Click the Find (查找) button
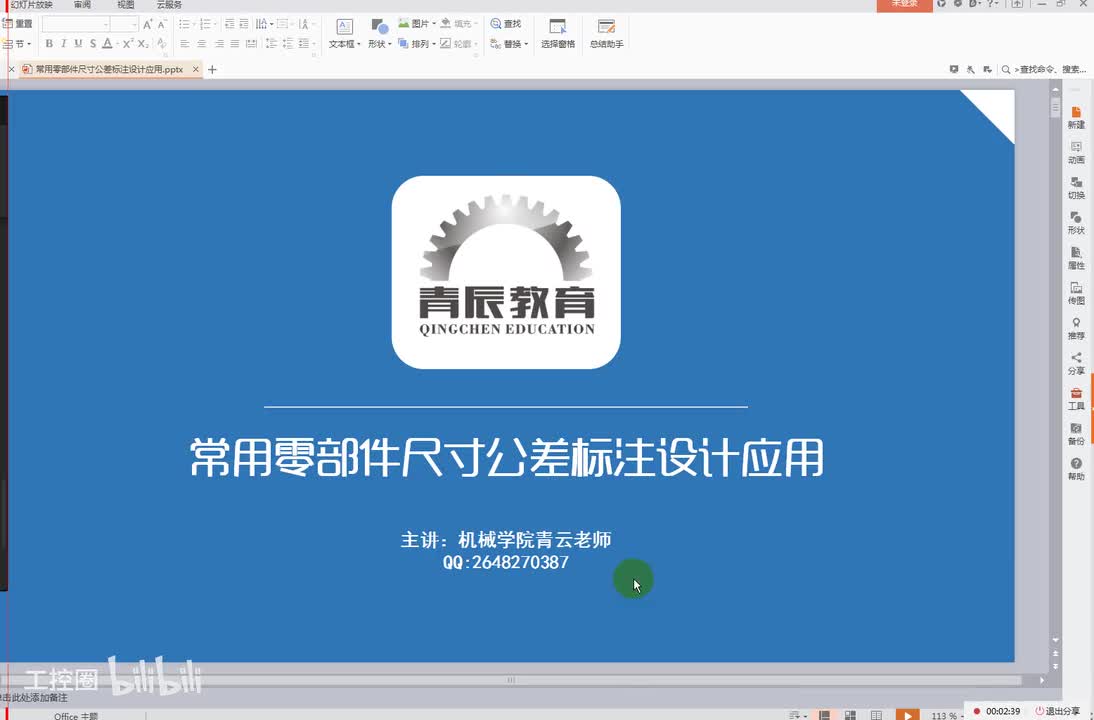The height and width of the screenshot is (720, 1094). (x=506, y=24)
